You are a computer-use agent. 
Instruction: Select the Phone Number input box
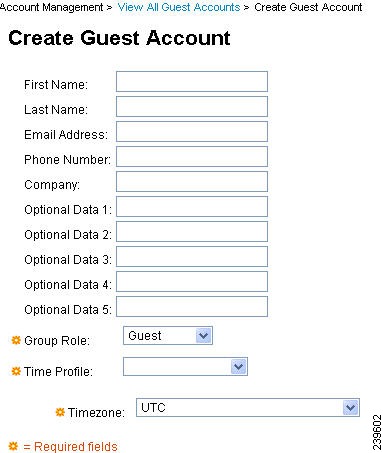pos(192,157)
